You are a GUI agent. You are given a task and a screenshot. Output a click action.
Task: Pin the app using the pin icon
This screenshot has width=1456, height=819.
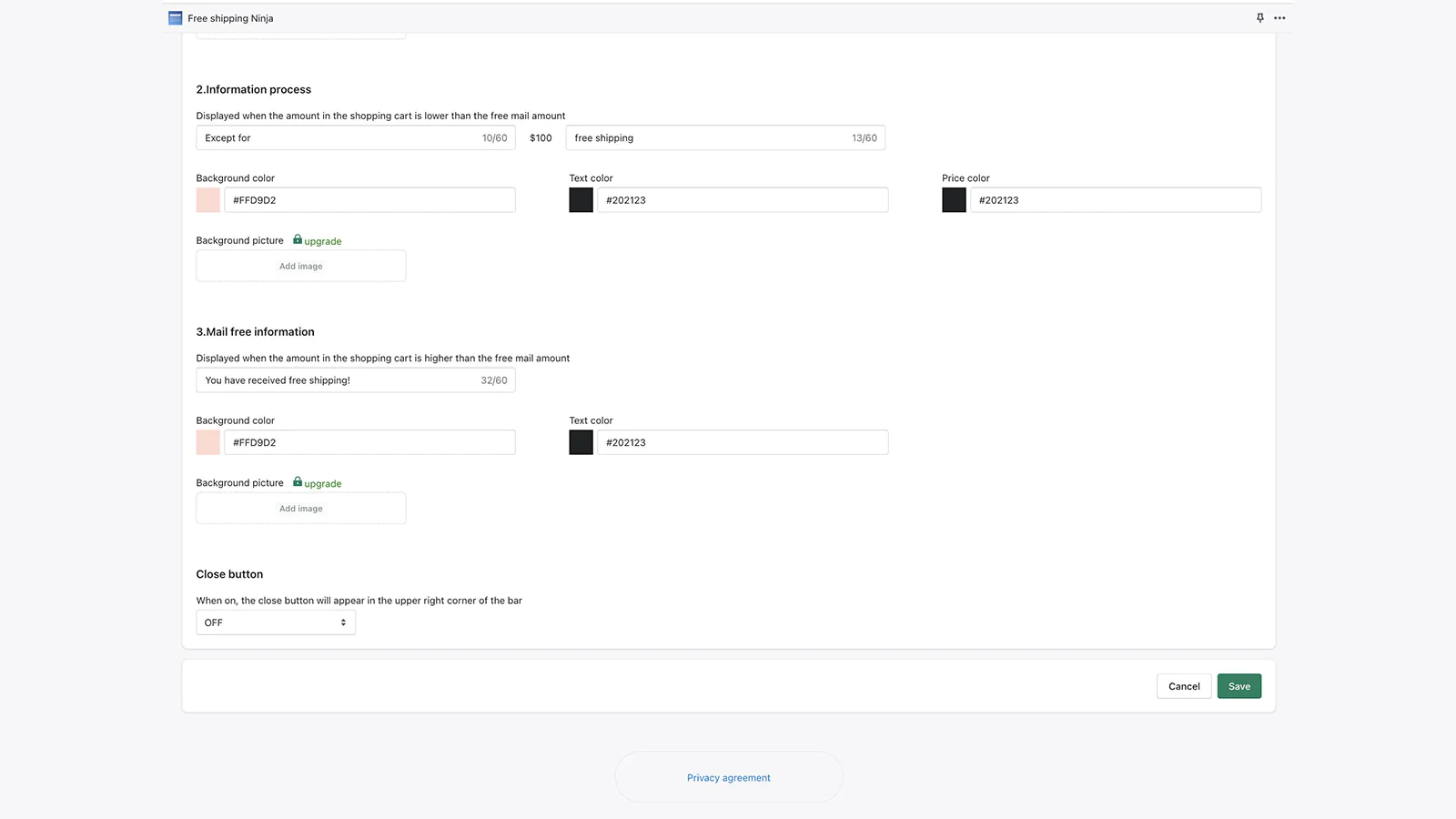1259,18
